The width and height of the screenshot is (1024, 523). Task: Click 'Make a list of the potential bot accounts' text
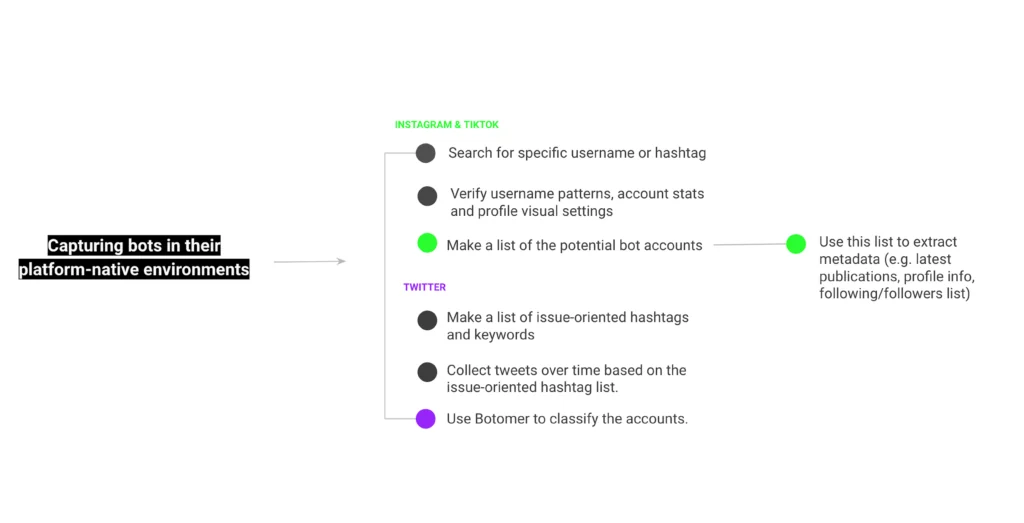tap(575, 246)
